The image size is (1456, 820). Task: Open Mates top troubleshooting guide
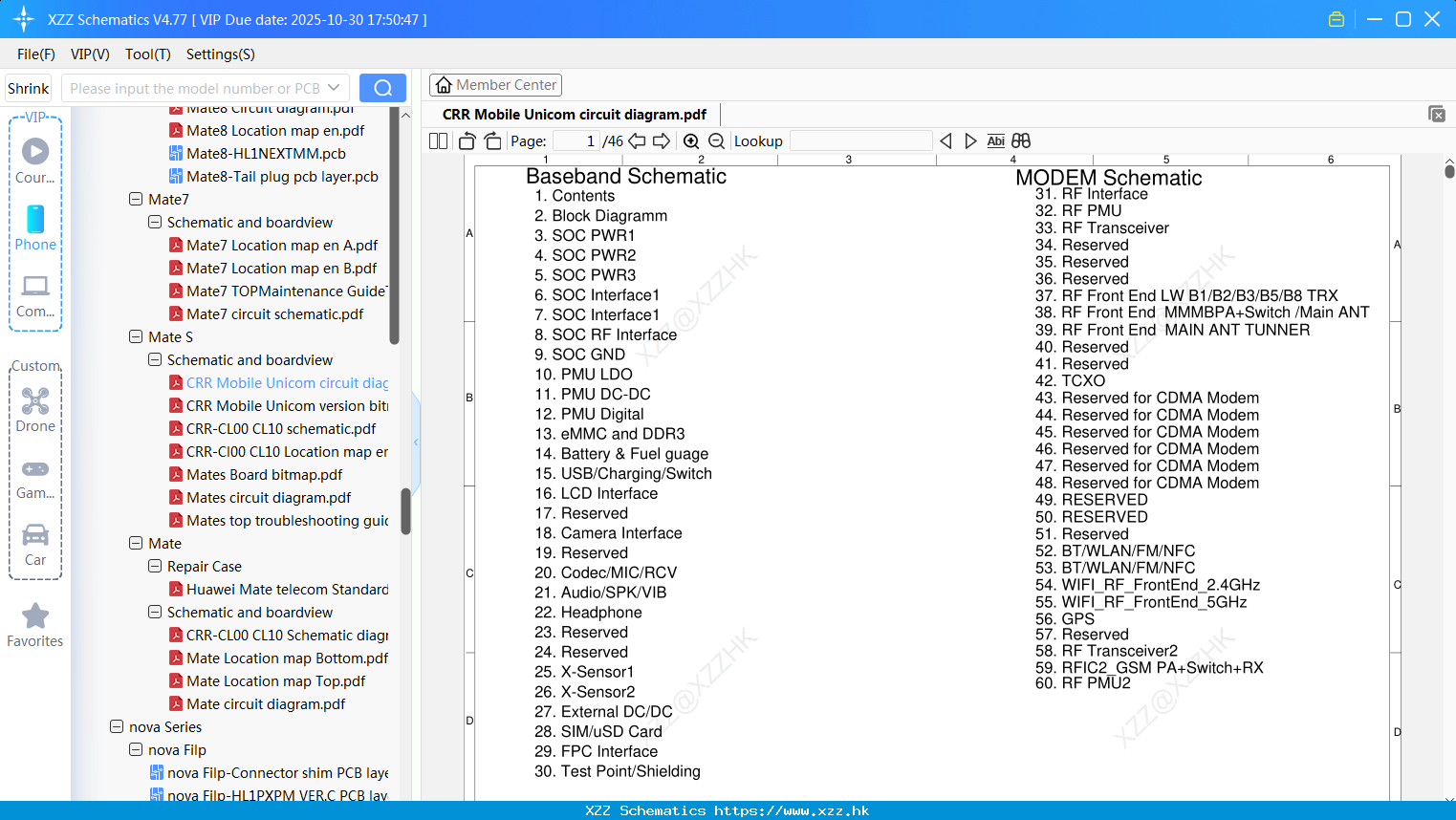click(287, 520)
